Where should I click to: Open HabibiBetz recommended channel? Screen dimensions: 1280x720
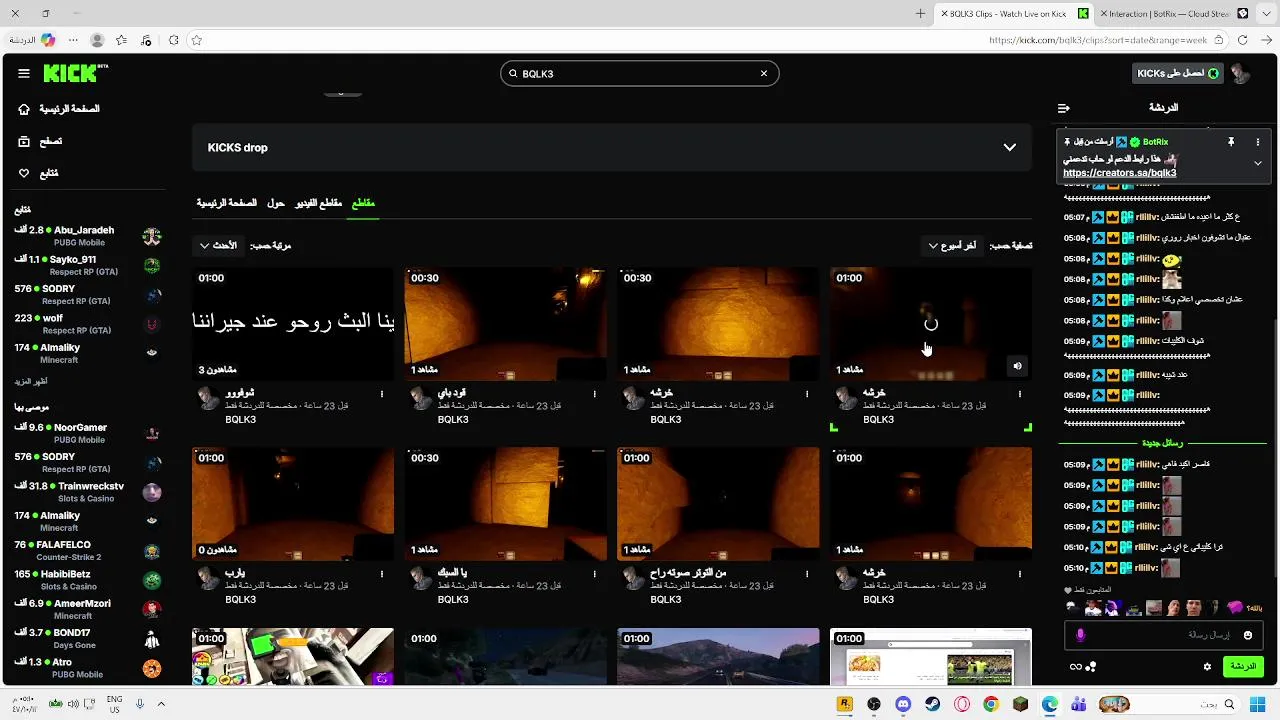88,580
